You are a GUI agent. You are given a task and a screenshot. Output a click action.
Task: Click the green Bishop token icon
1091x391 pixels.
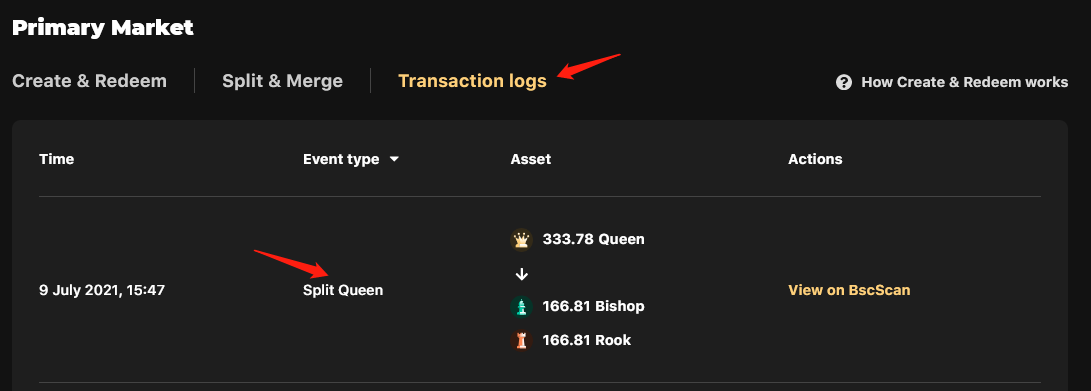click(521, 307)
